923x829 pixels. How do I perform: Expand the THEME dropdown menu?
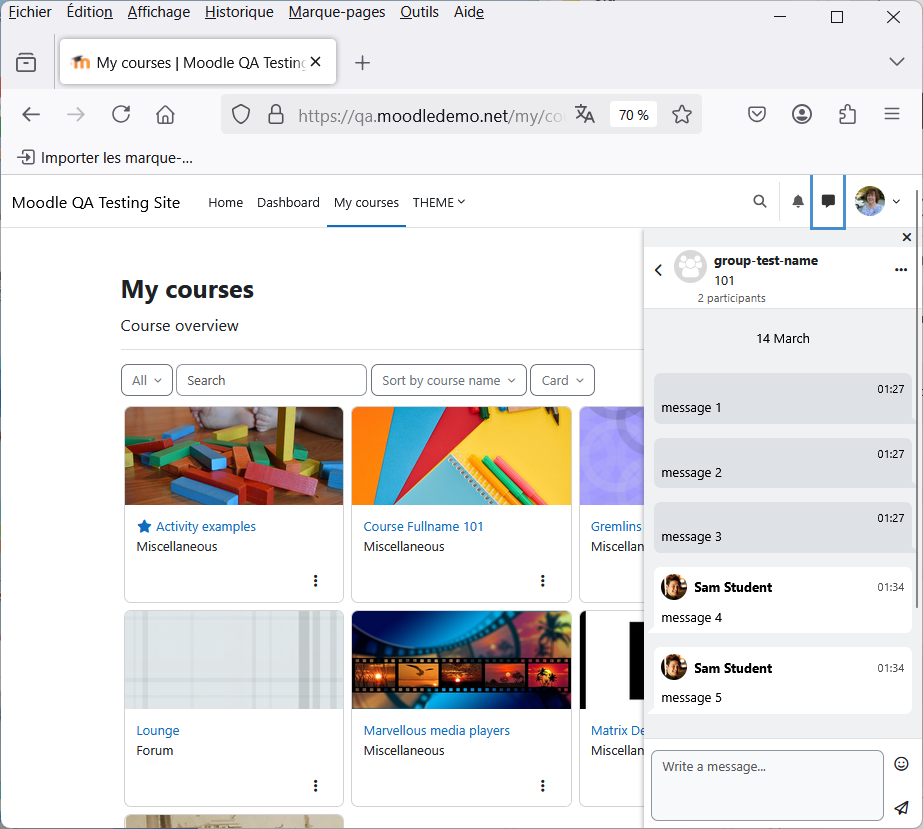tap(439, 203)
